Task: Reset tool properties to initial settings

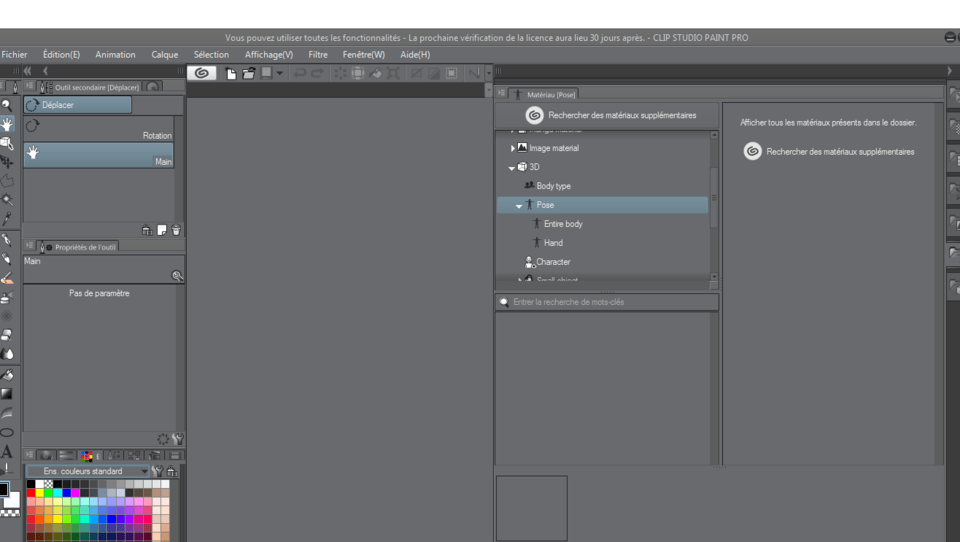Action: click(x=163, y=438)
